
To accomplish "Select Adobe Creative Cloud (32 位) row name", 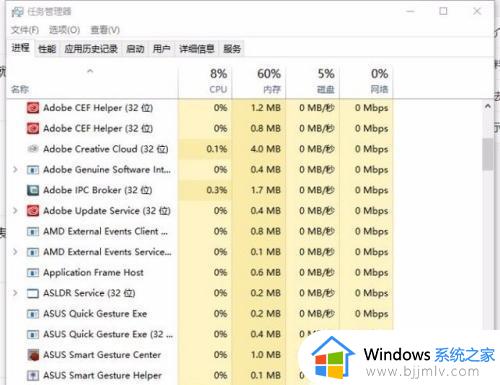I will click(x=106, y=149).
